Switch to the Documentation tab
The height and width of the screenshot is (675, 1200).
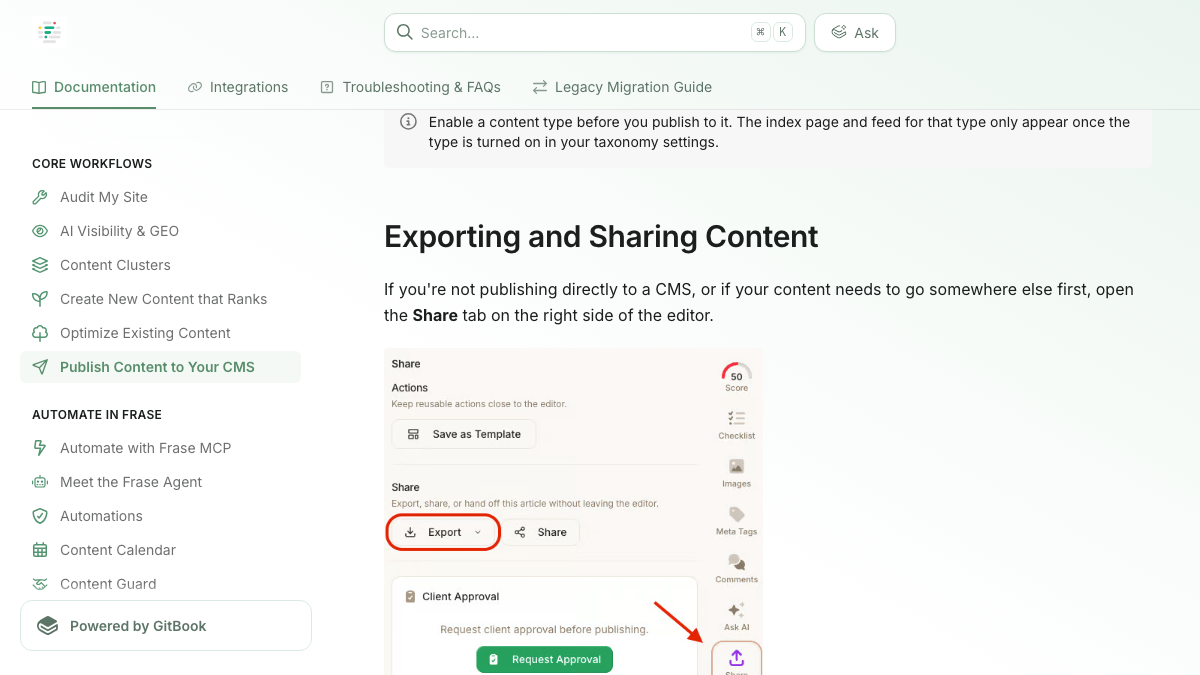coord(94,87)
